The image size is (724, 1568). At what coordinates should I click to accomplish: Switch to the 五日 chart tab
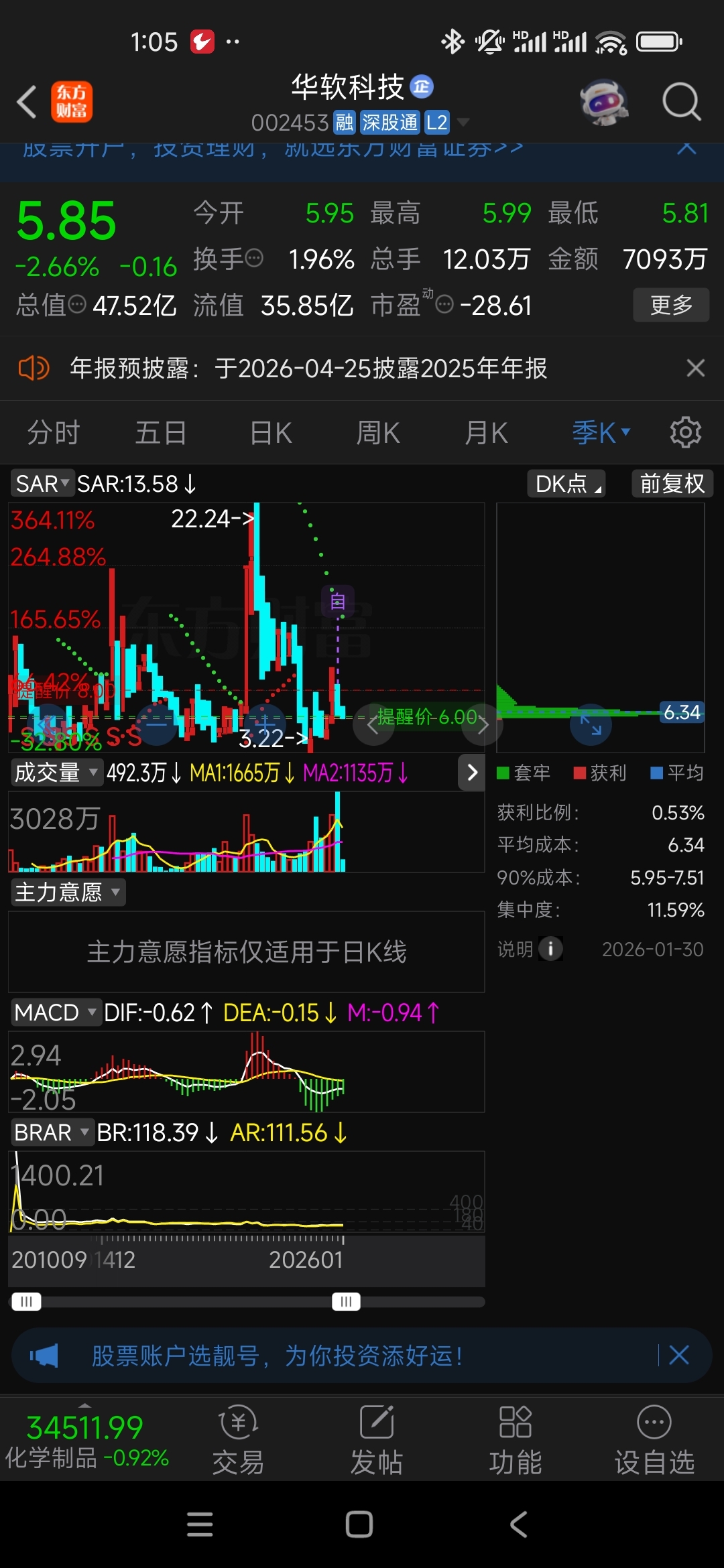[x=161, y=433]
